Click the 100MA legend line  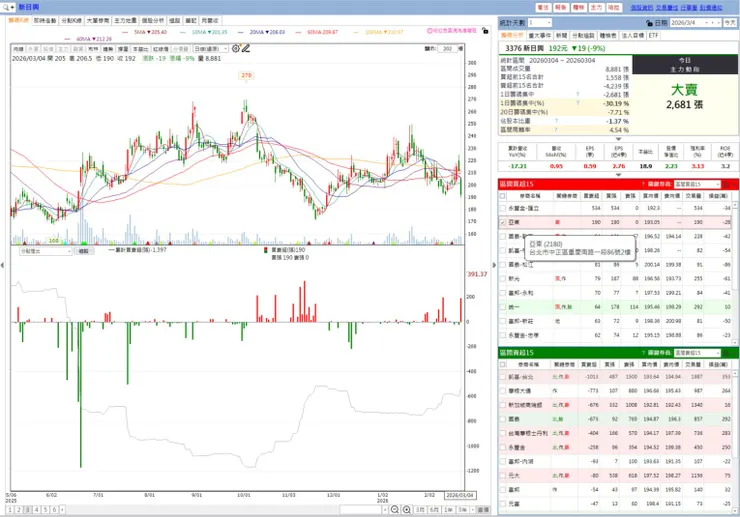tap(378, 32)
